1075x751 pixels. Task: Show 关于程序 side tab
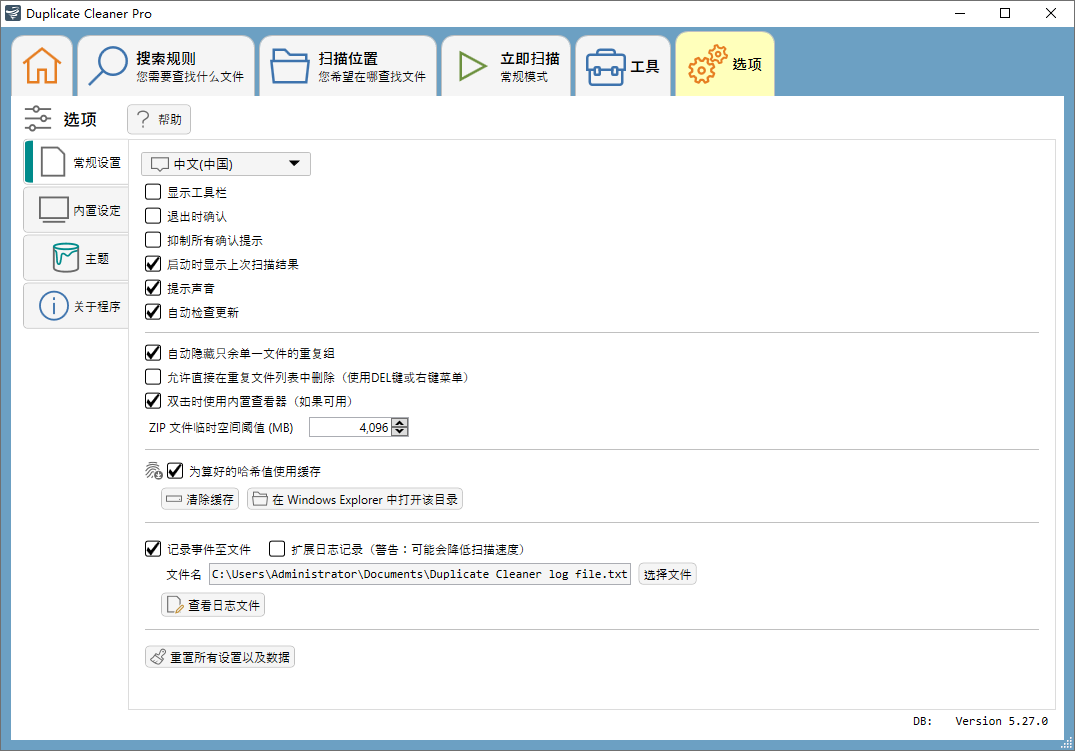click(77, 306)
